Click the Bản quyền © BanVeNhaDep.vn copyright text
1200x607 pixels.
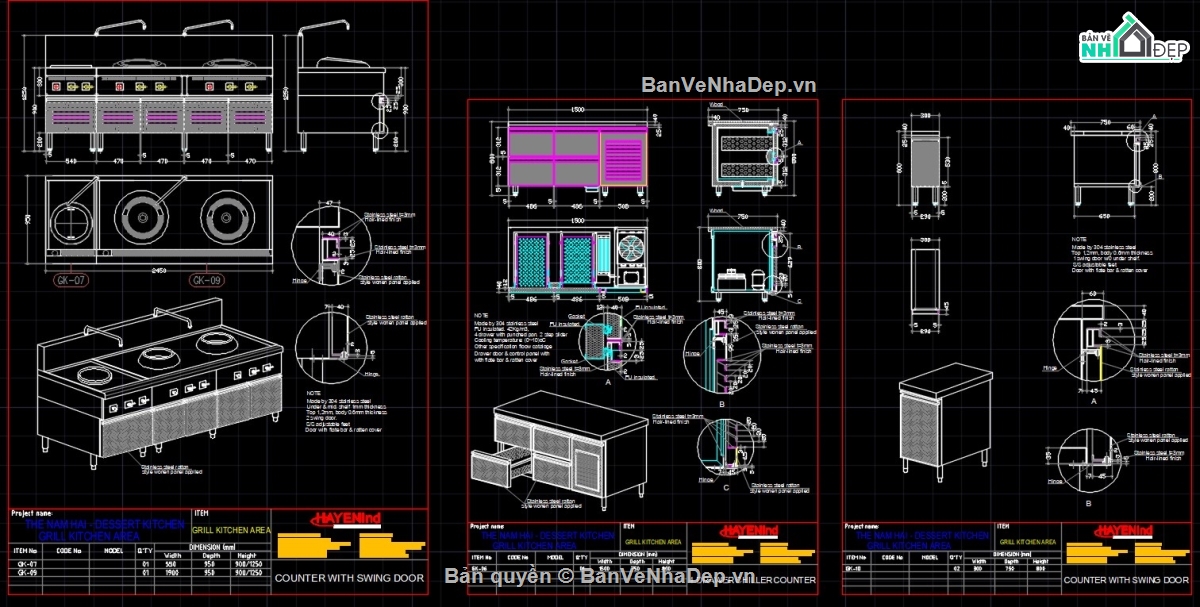coord(598,576)
